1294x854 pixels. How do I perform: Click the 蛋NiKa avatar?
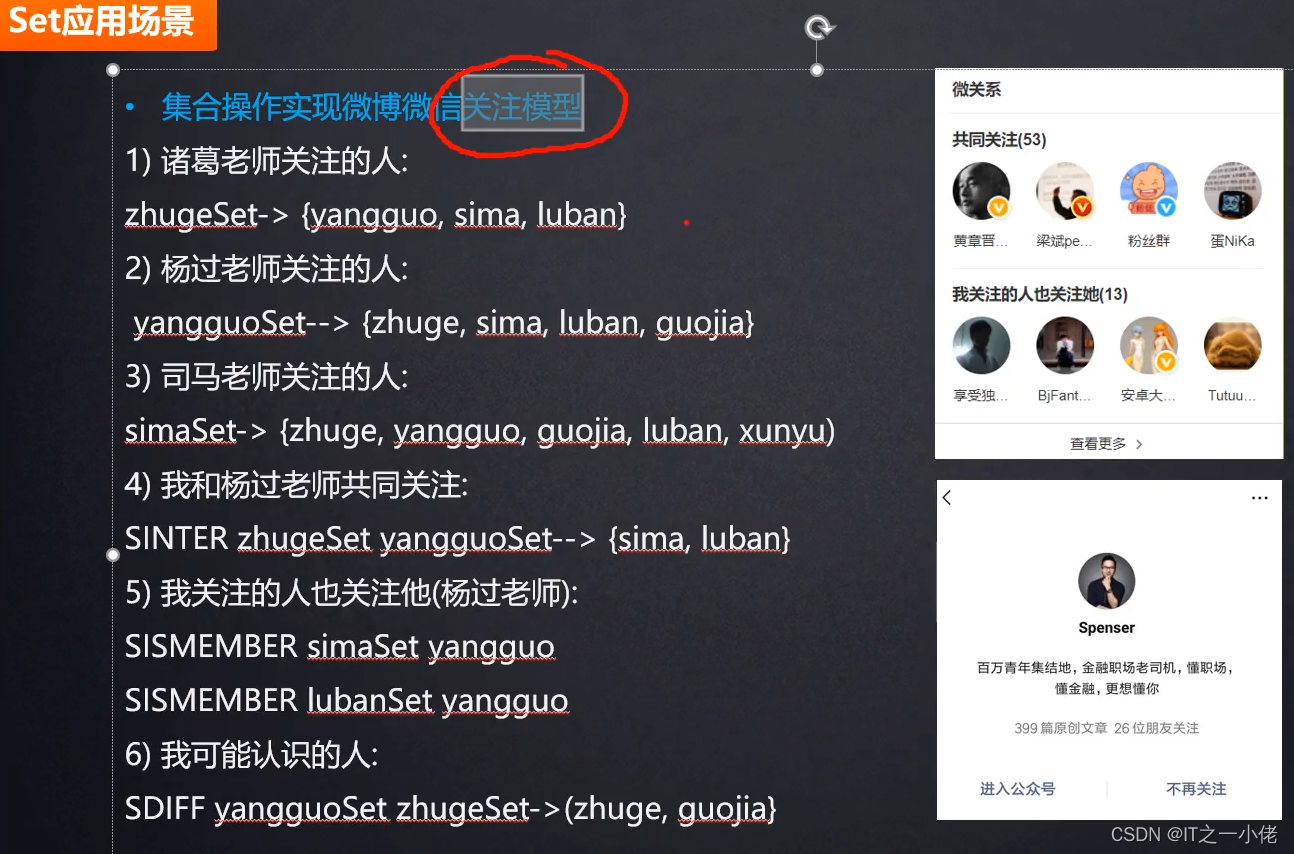click(1232, 191)
